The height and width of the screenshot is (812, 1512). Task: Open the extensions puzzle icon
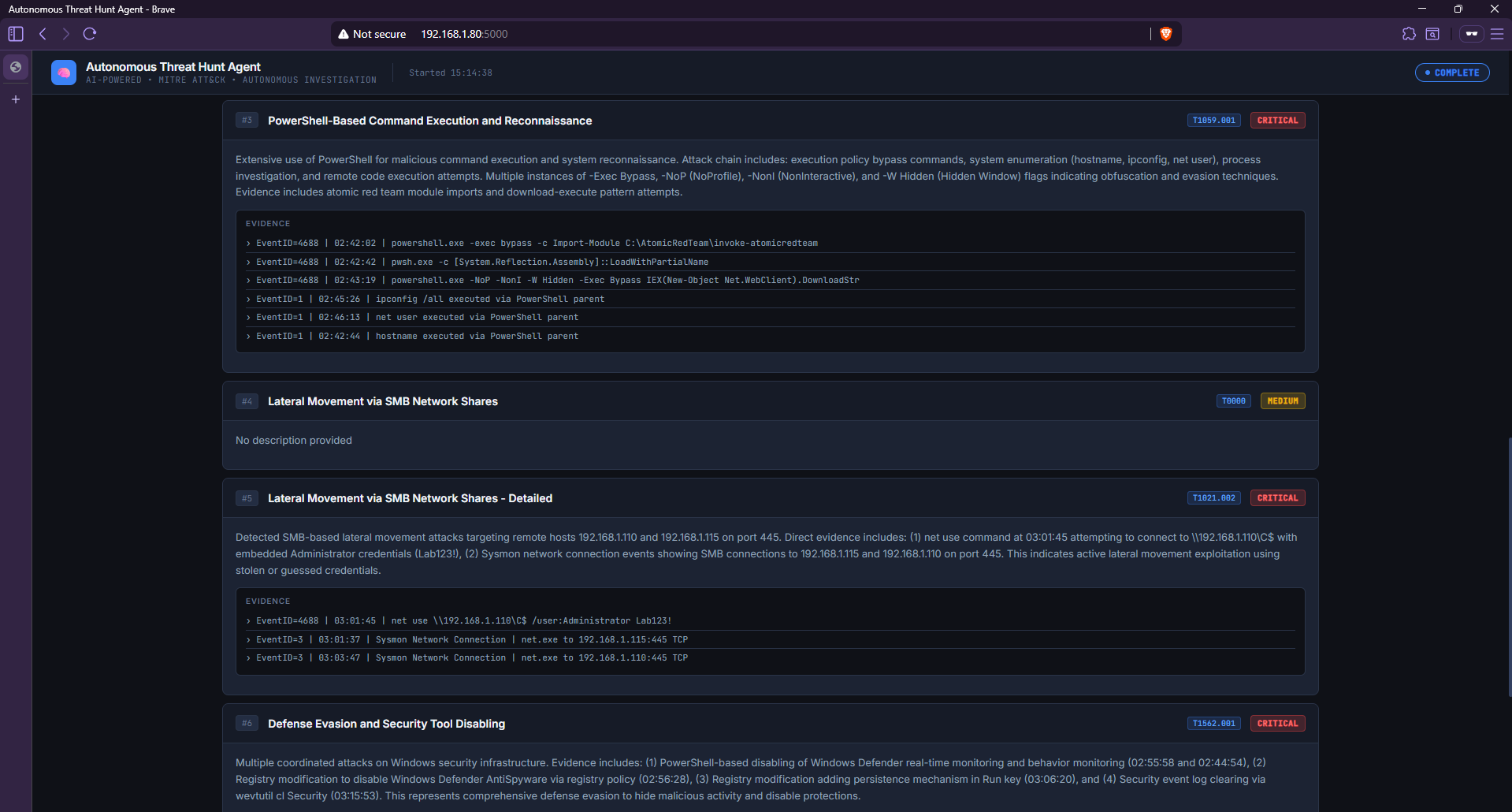pos(1409,34)
